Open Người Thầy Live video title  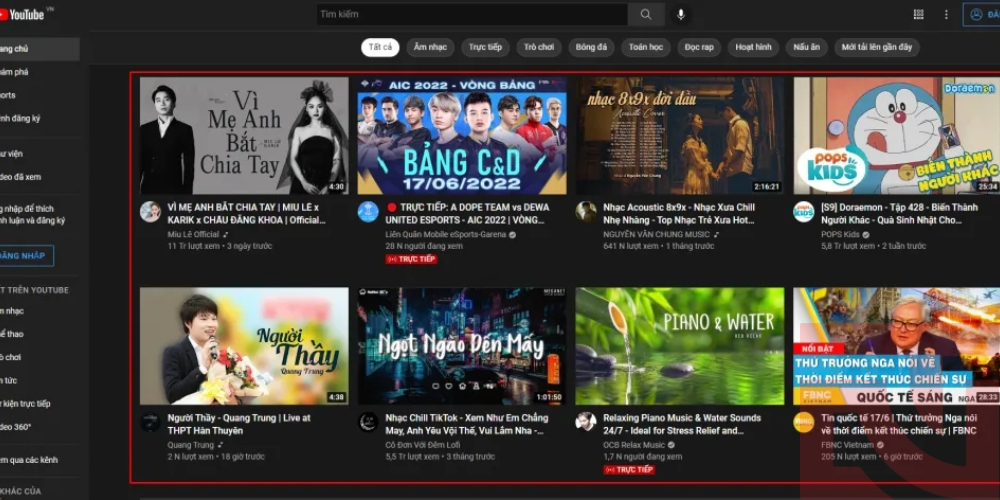pyautogui.click(x=239, y=424)
